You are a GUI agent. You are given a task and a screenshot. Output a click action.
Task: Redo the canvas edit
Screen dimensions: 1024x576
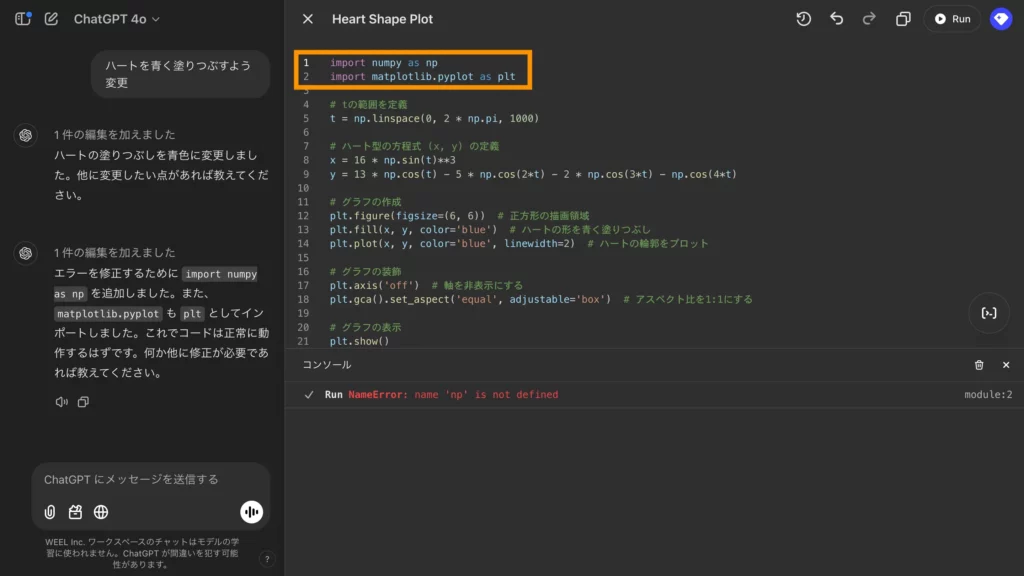[869, 19]
